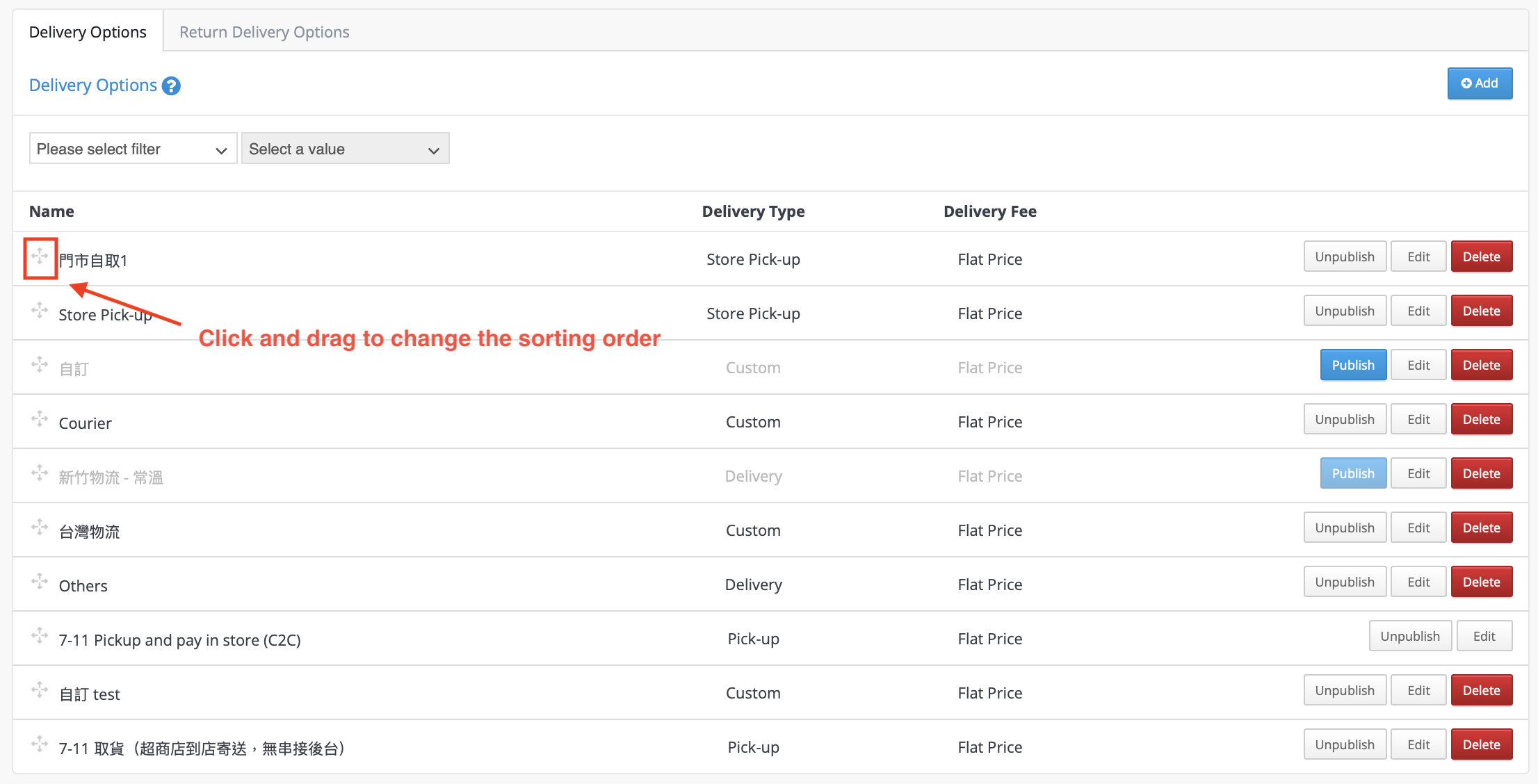Edit the 台灣物流 delivery option

[x=1418, y=528]
